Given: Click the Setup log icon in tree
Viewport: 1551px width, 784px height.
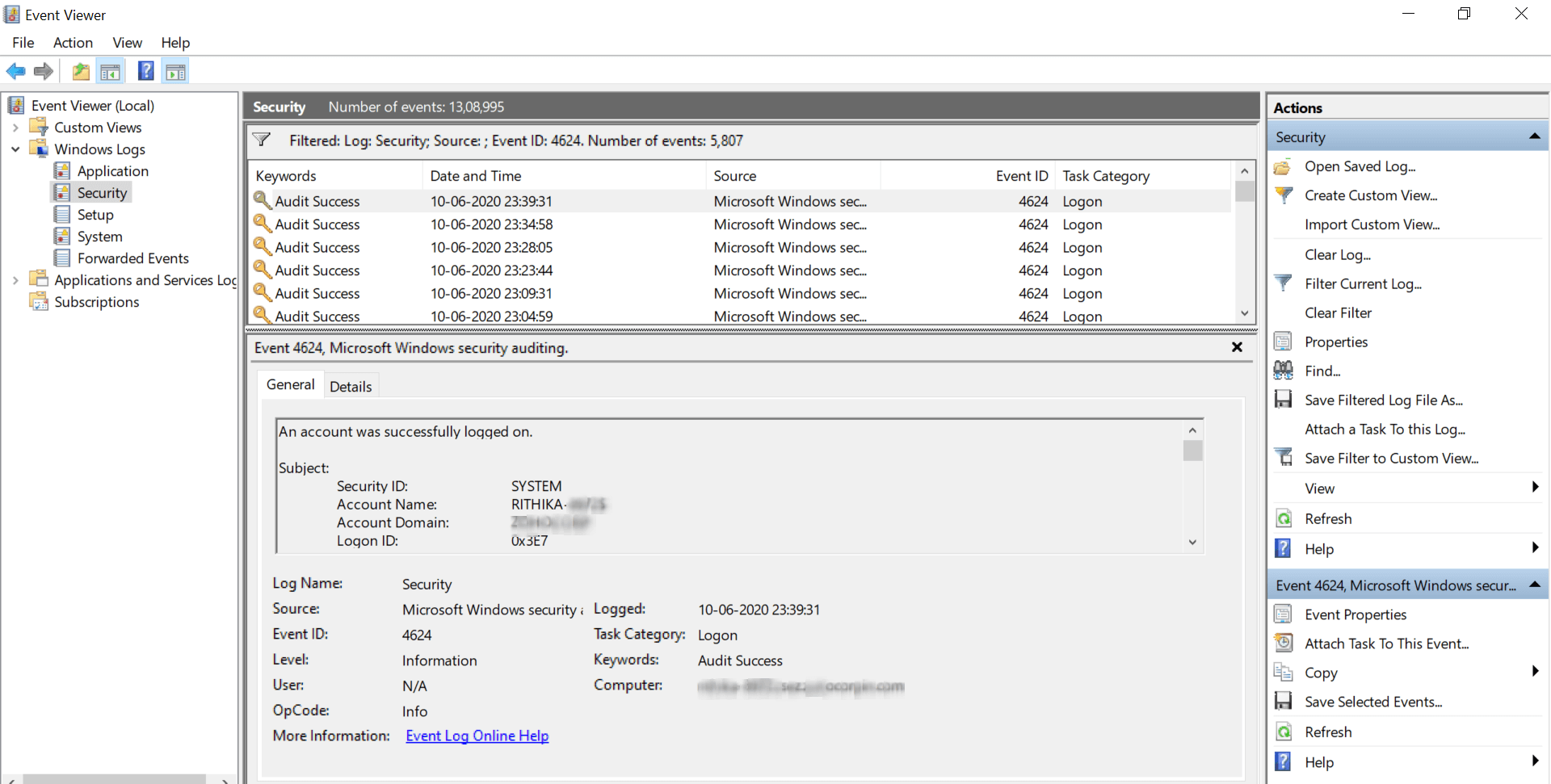Looking at the screenshot, I should tap(62, 214).
